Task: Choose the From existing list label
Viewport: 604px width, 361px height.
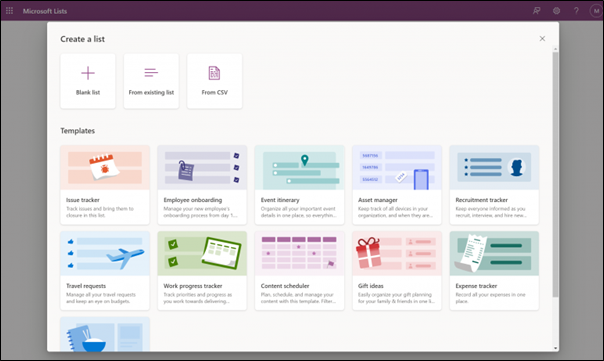Action: click(x=151, y=92)
